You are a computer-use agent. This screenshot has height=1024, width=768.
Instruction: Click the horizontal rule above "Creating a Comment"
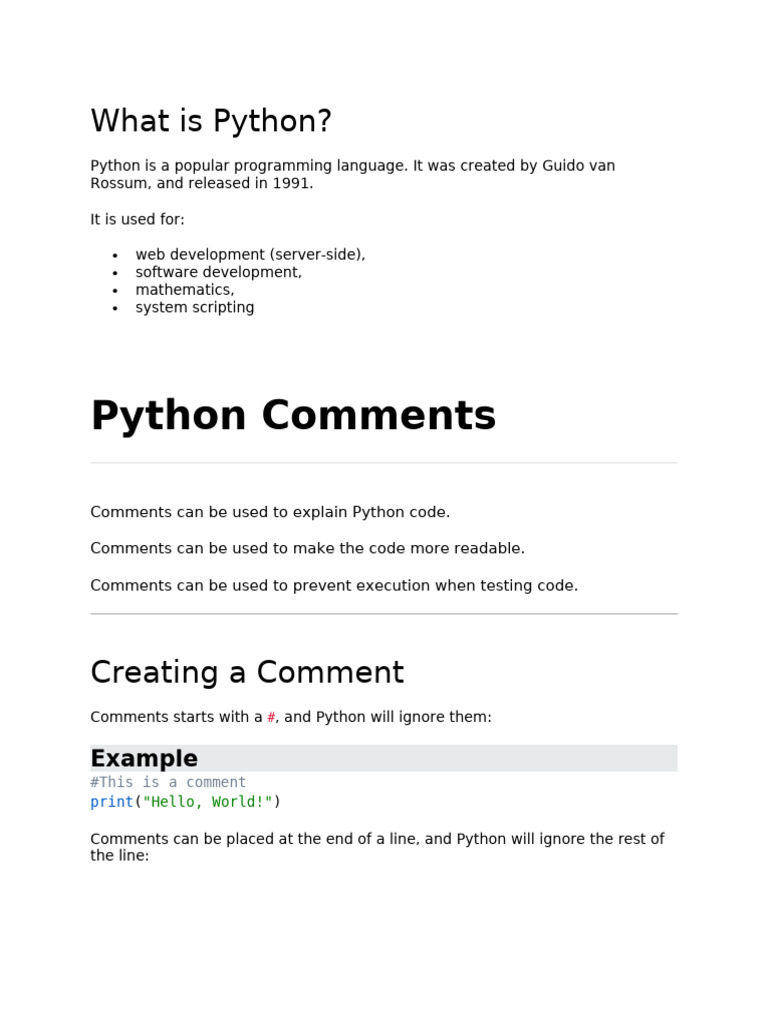click(383, 614)
